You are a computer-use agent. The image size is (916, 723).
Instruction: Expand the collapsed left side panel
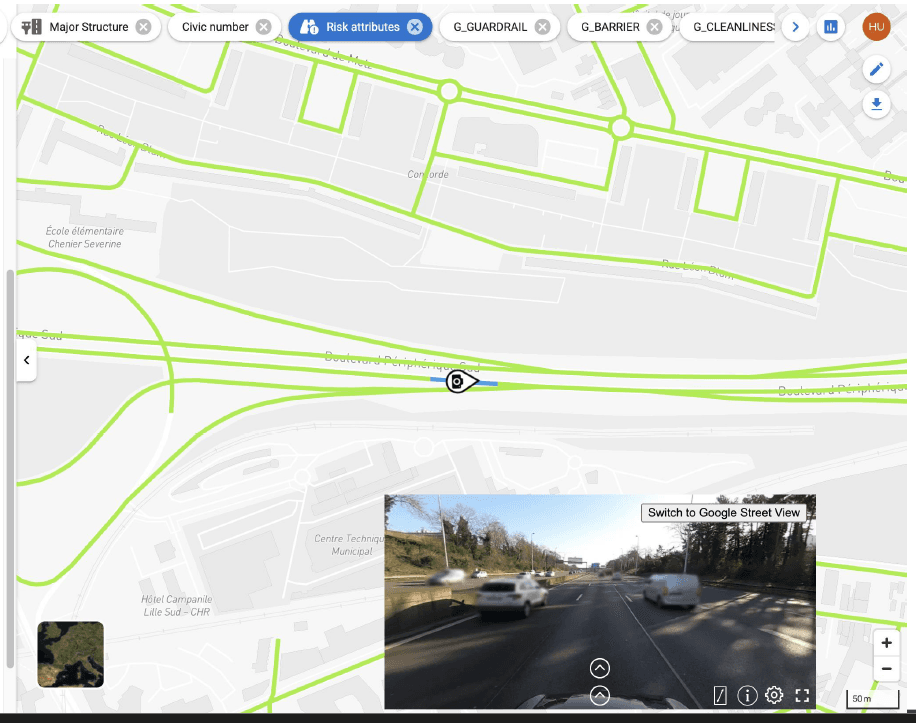click(x=26, y=360)
